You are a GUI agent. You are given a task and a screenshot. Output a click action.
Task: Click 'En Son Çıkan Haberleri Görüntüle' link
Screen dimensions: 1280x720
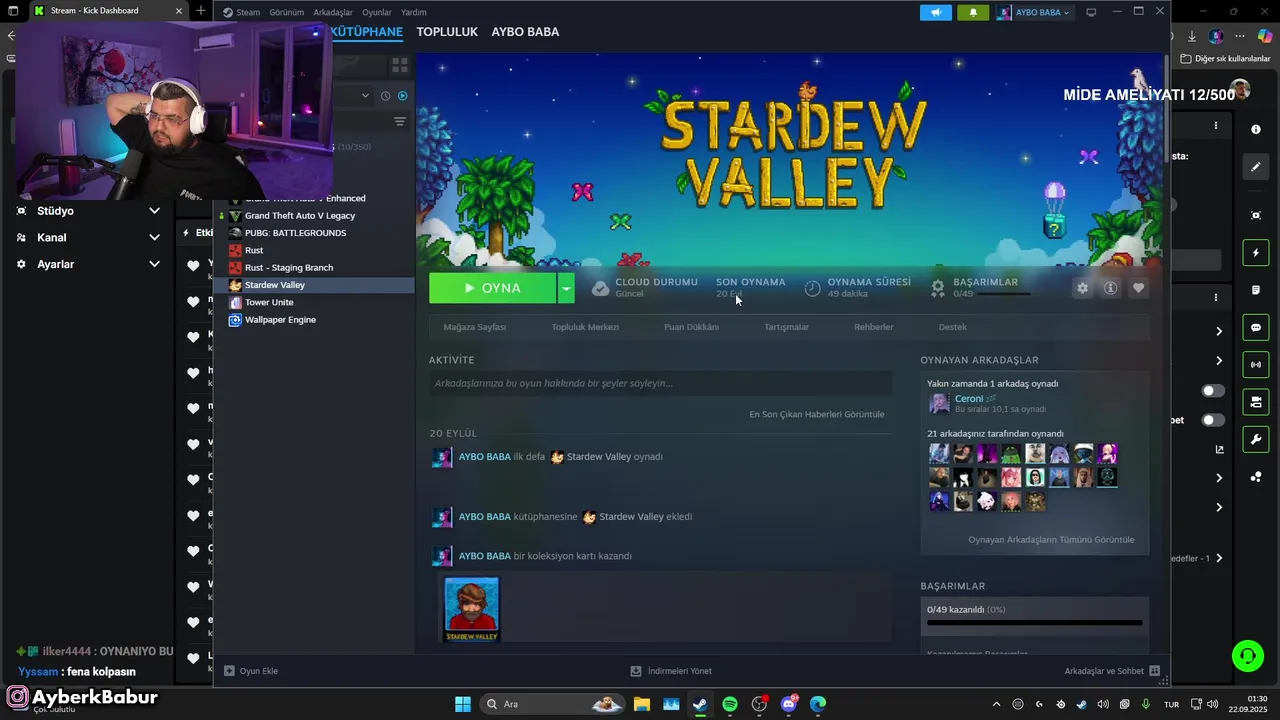coord(817,414)
